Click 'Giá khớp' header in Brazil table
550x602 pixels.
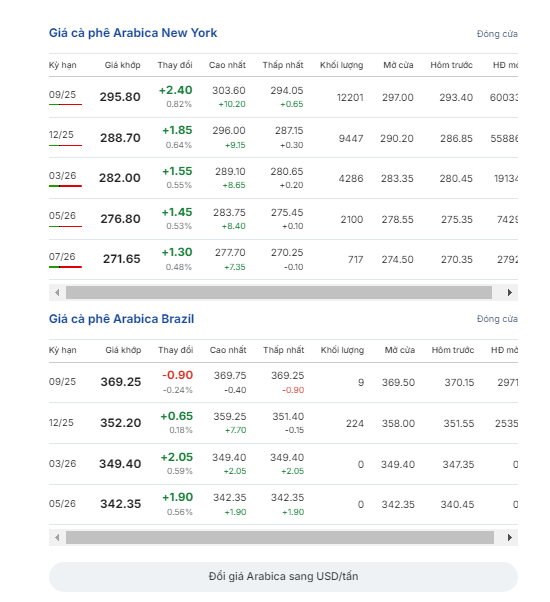[x=123, y=351]
